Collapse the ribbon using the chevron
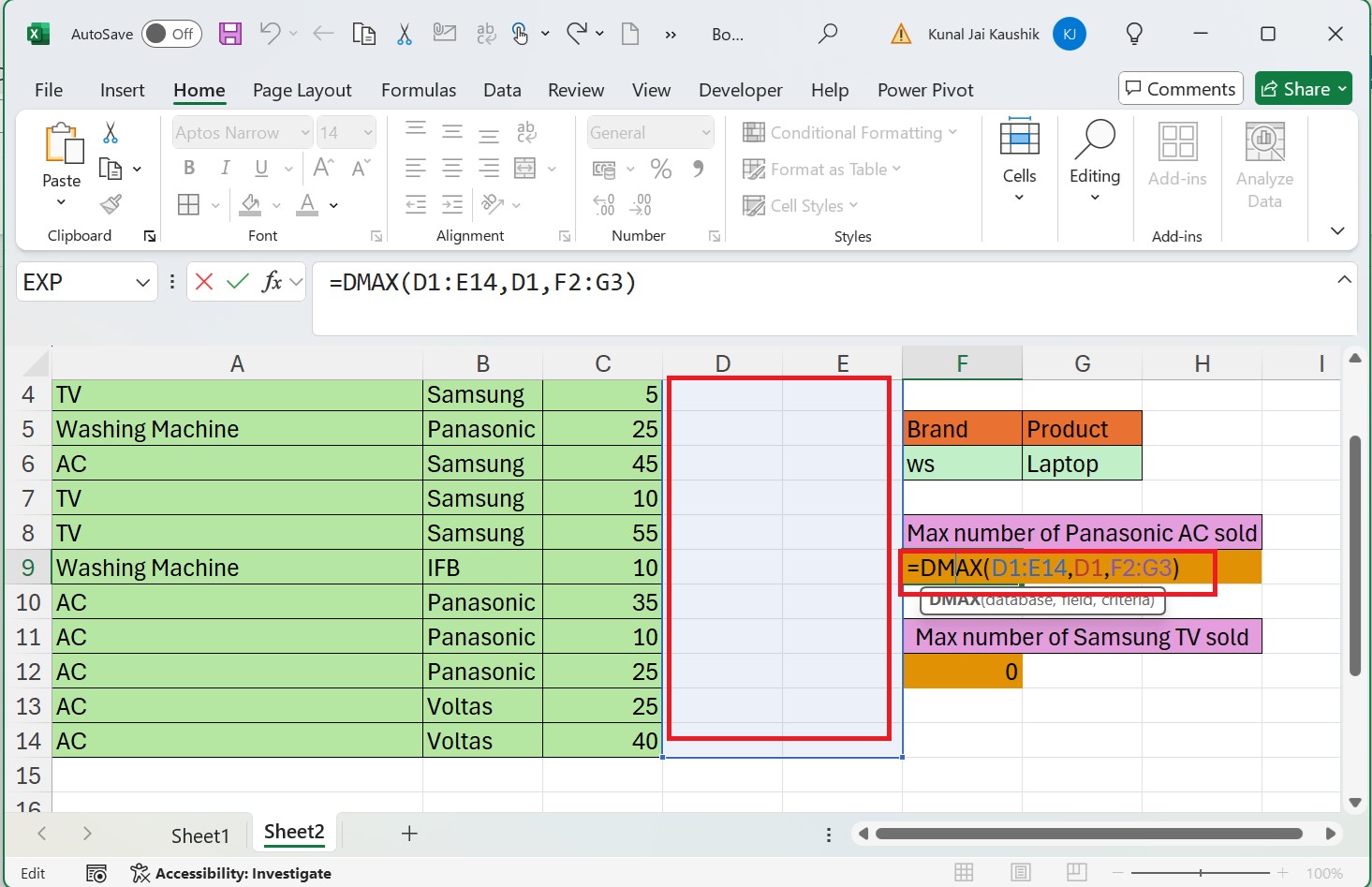 [1337, 230]
